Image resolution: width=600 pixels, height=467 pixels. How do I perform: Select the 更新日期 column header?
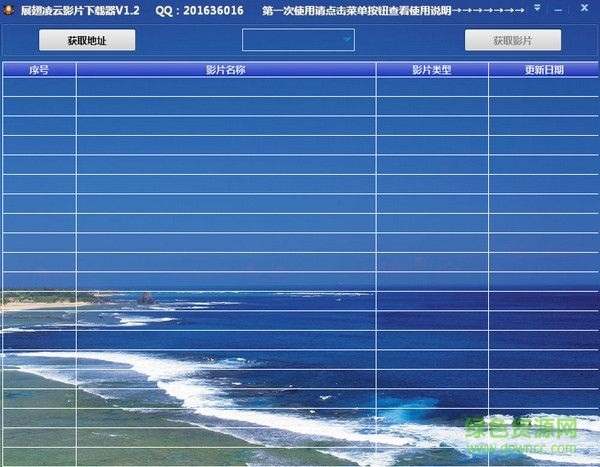544,70
